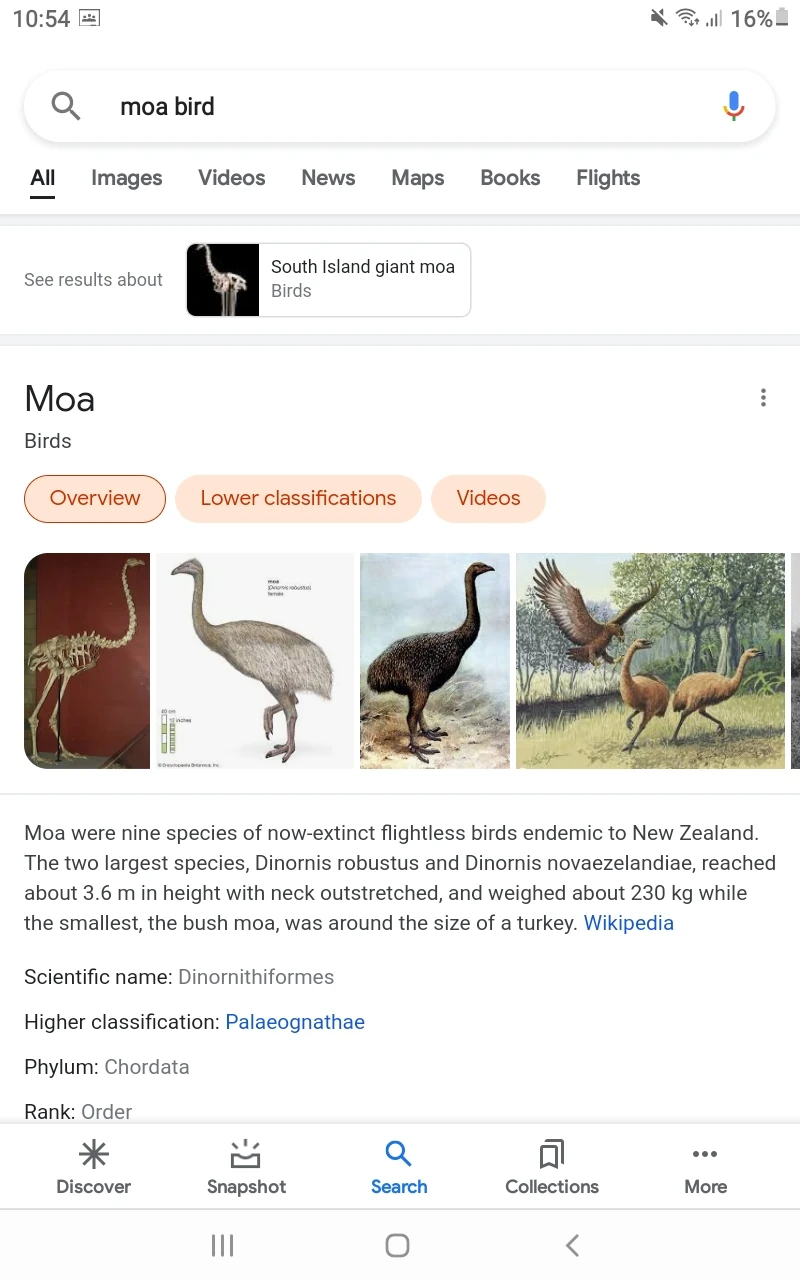Image resolution: width=800 pixels, height=1280 pixels.
Task: Open the Moa panel three-dot menu
Action: (763, 398)
